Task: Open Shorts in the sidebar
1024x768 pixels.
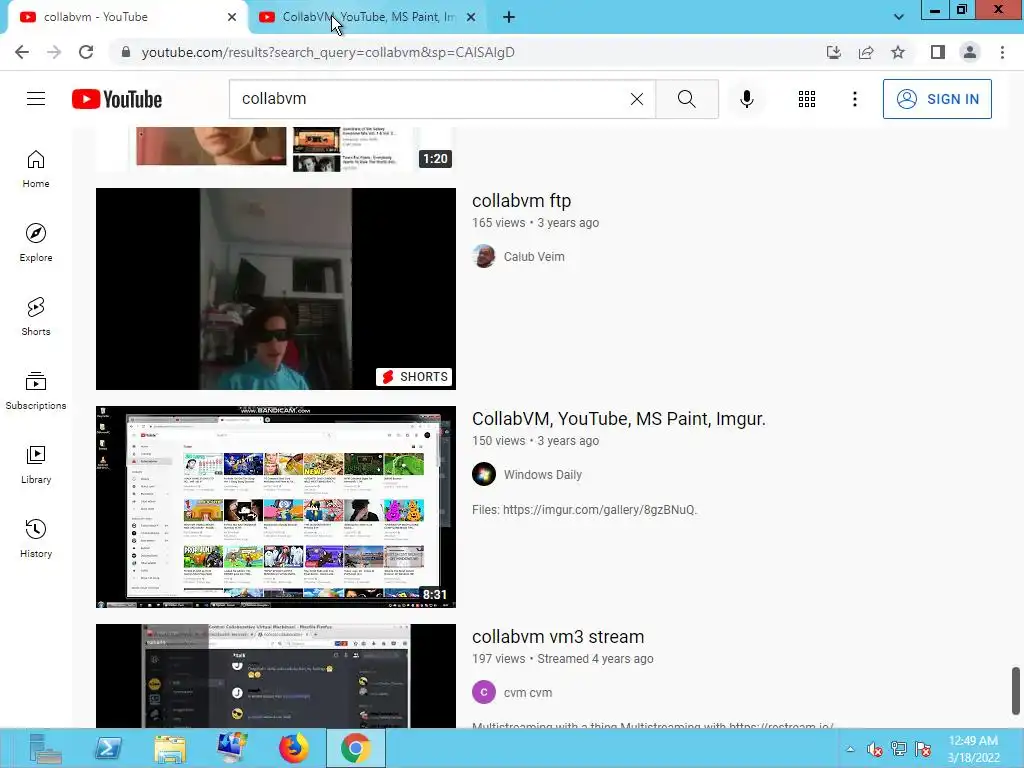Action: click(36, 317)
